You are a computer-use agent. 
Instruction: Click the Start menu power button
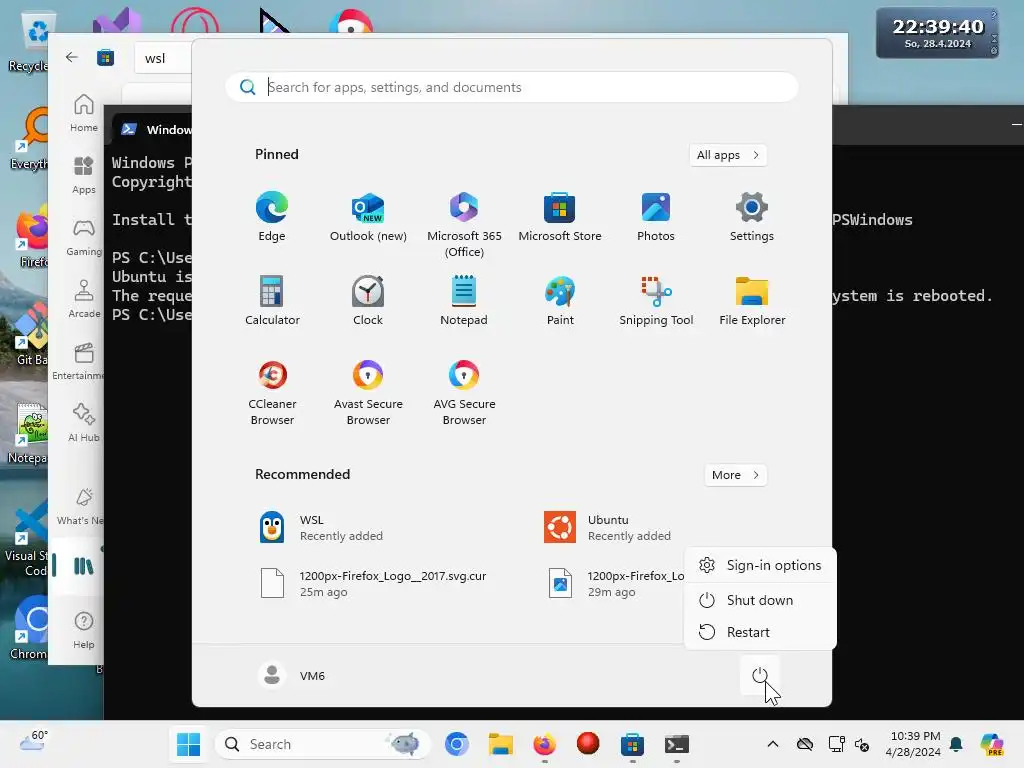click(x=760, y=675)
